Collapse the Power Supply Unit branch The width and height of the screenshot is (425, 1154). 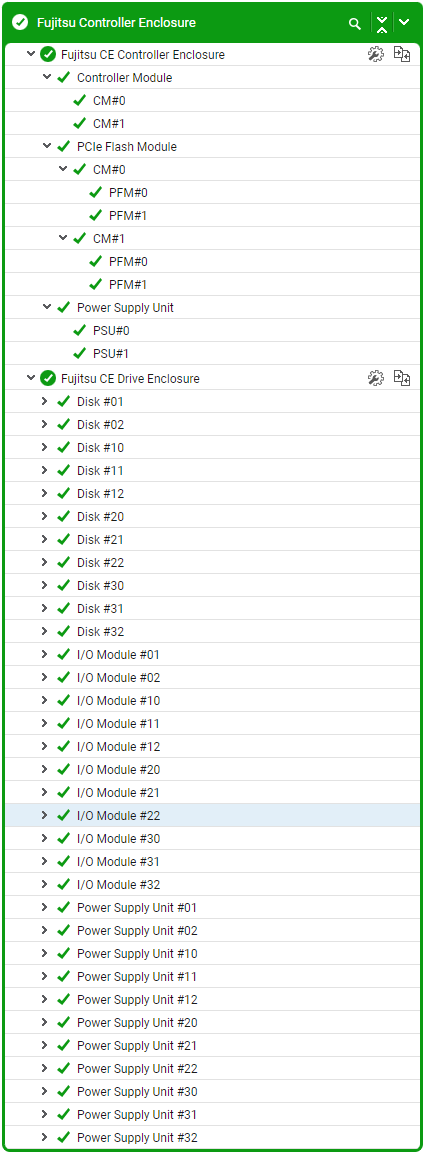46,307
